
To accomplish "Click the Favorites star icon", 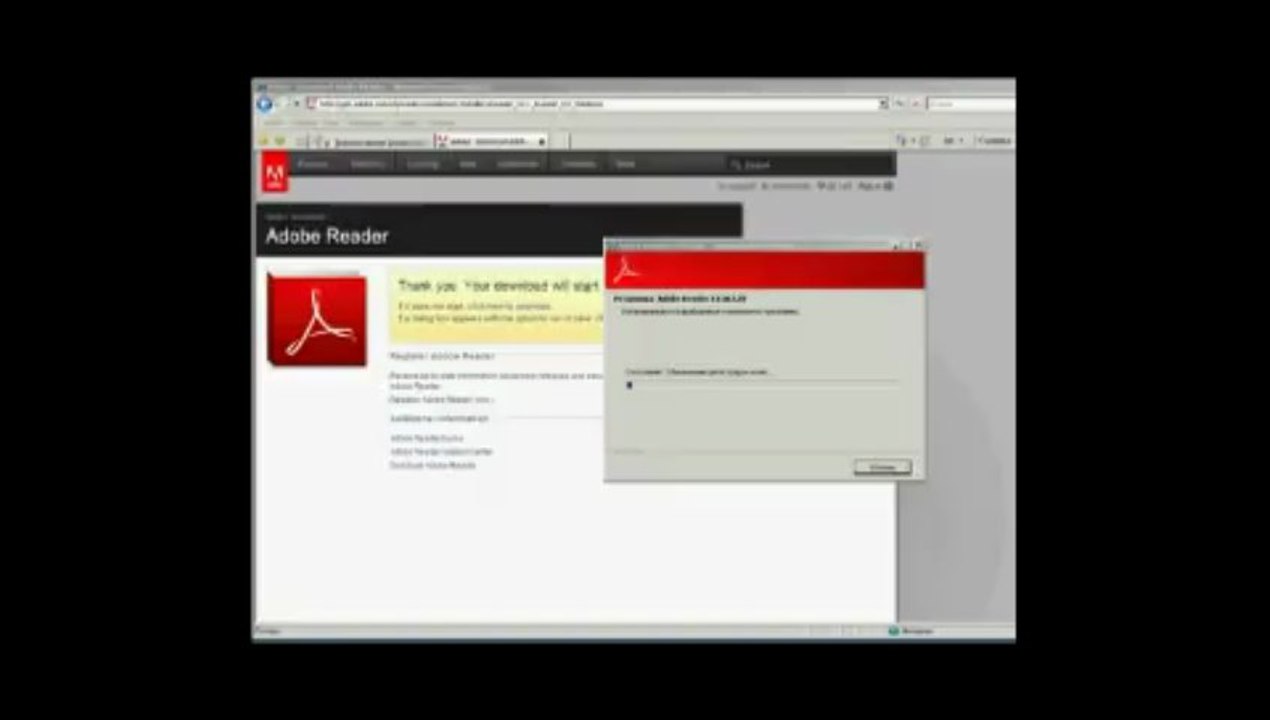I will (264, 141).
